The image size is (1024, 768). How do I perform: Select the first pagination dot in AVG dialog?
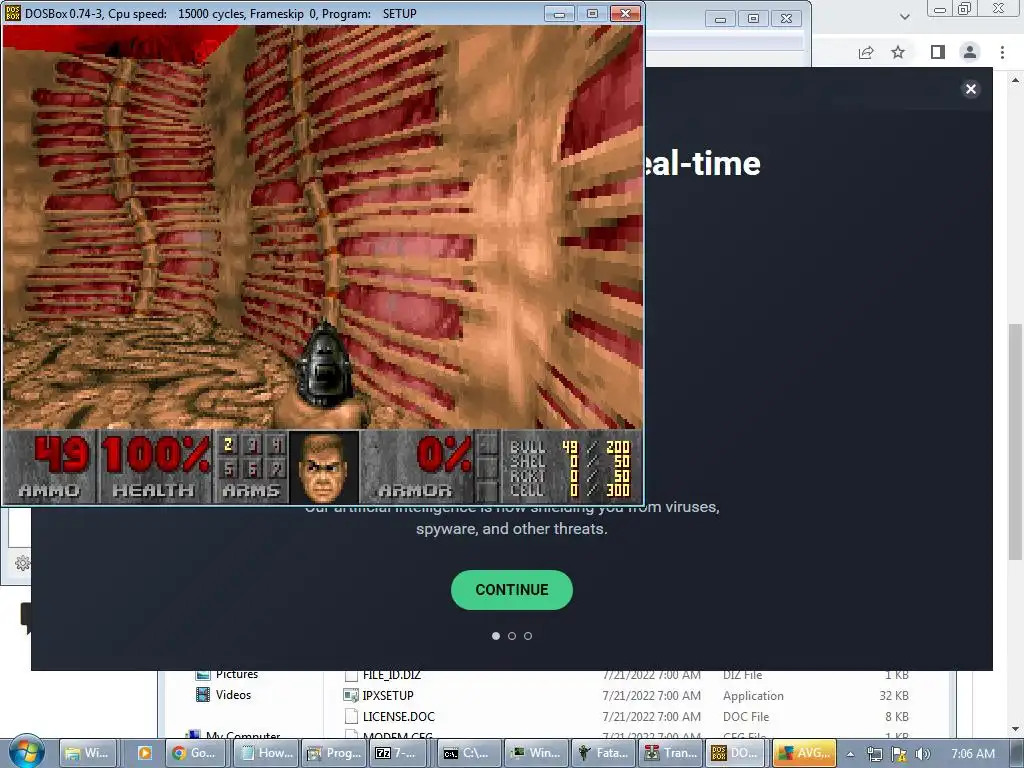point(496,636)
